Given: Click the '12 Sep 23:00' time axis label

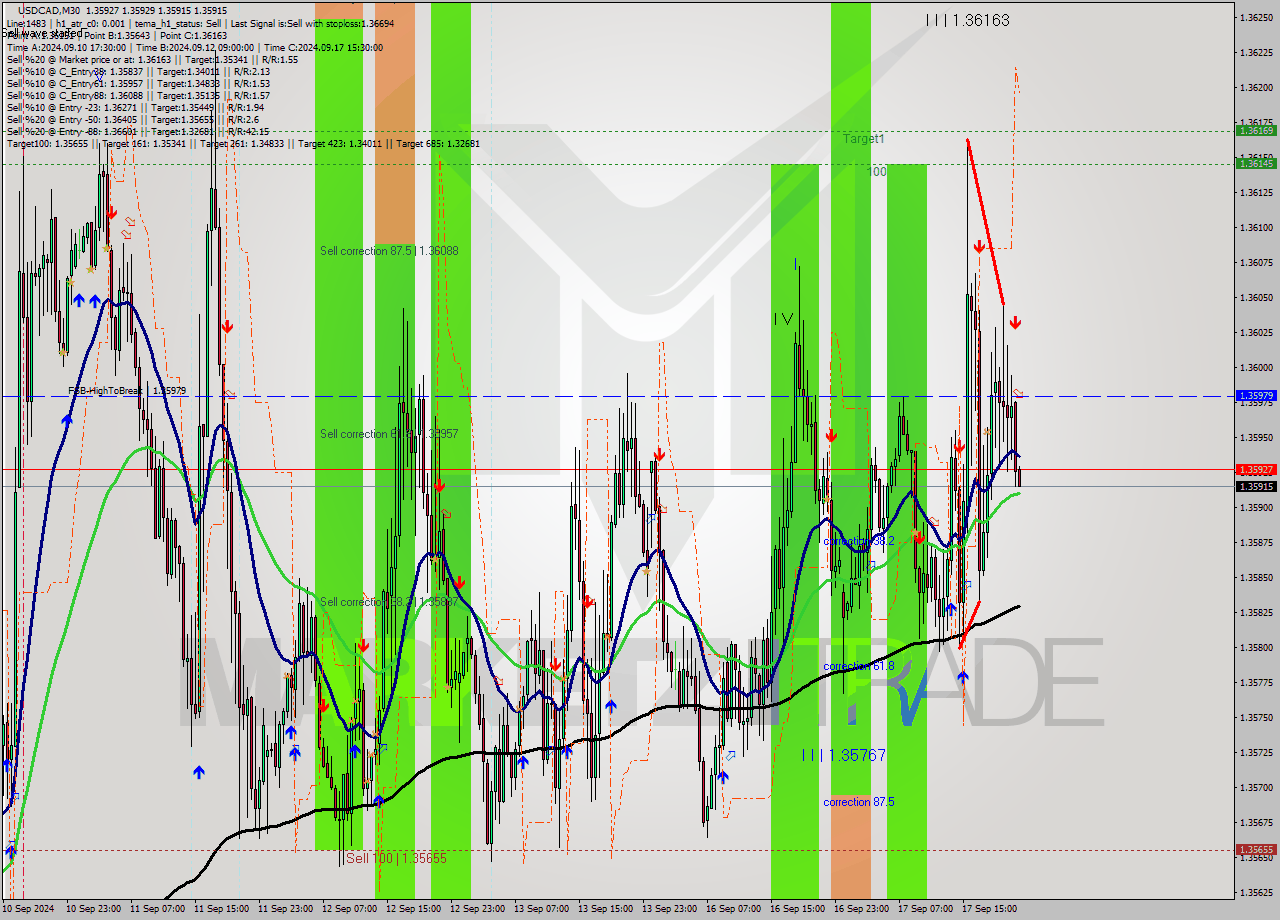Looking at the screenshot, I should coord(477,909).
